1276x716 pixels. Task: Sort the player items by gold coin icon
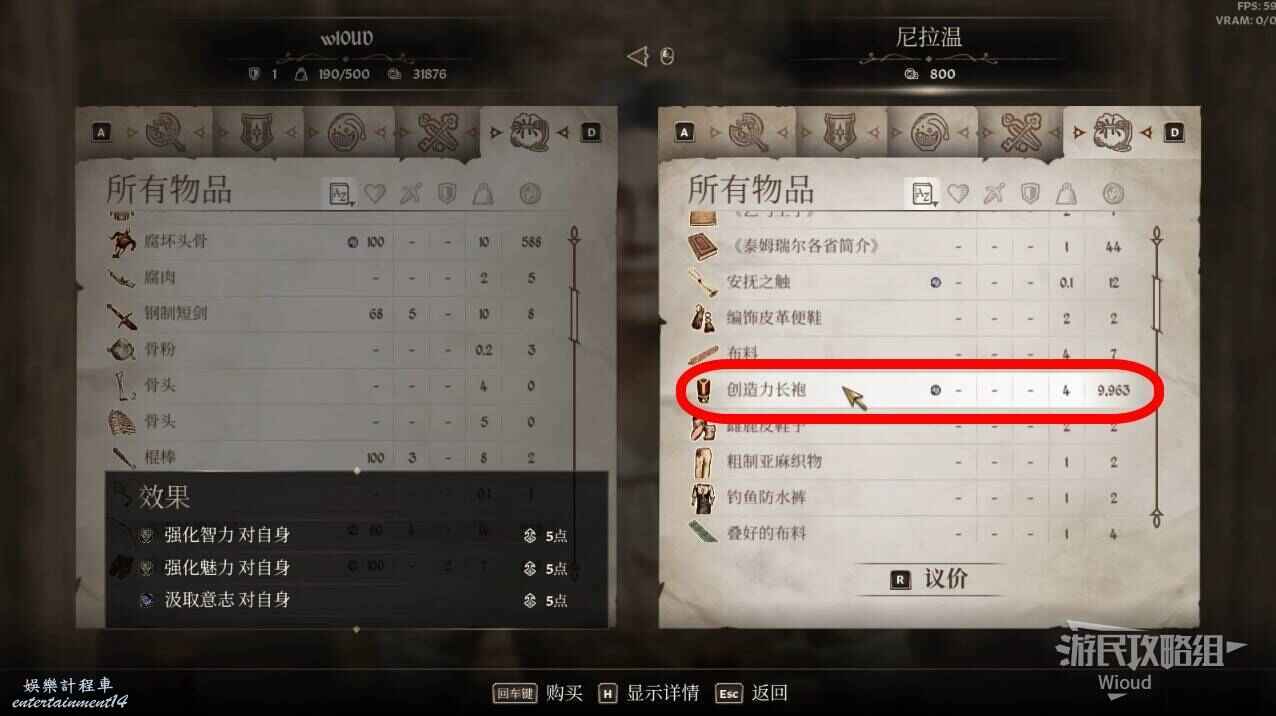(x=530, y=194)
